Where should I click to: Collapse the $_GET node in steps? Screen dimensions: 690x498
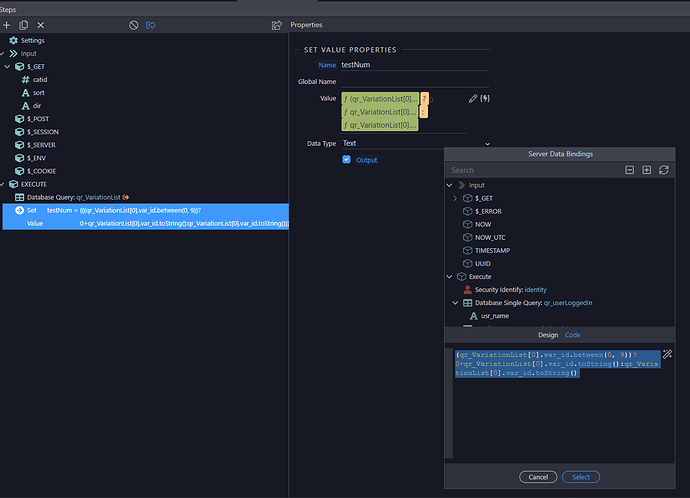7,66
